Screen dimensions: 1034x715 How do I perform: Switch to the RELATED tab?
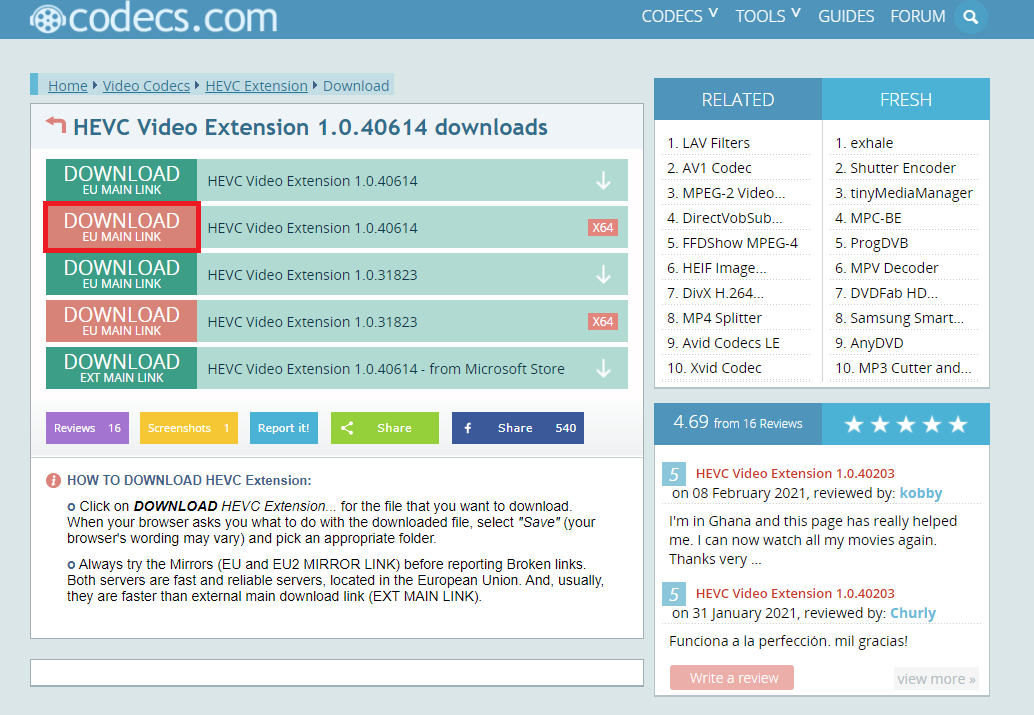pos(738,100)
